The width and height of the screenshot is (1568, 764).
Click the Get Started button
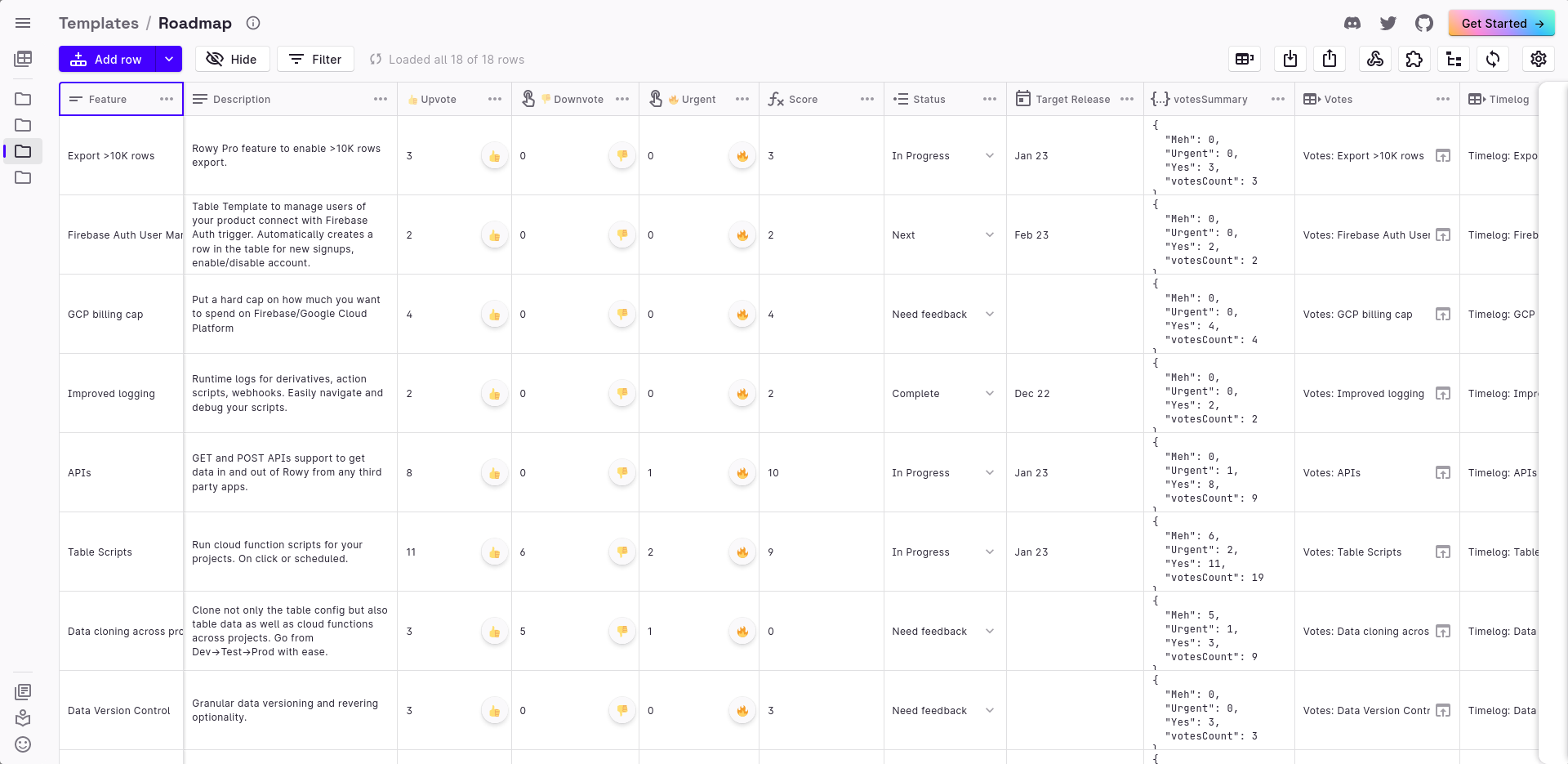point(1501,23)
